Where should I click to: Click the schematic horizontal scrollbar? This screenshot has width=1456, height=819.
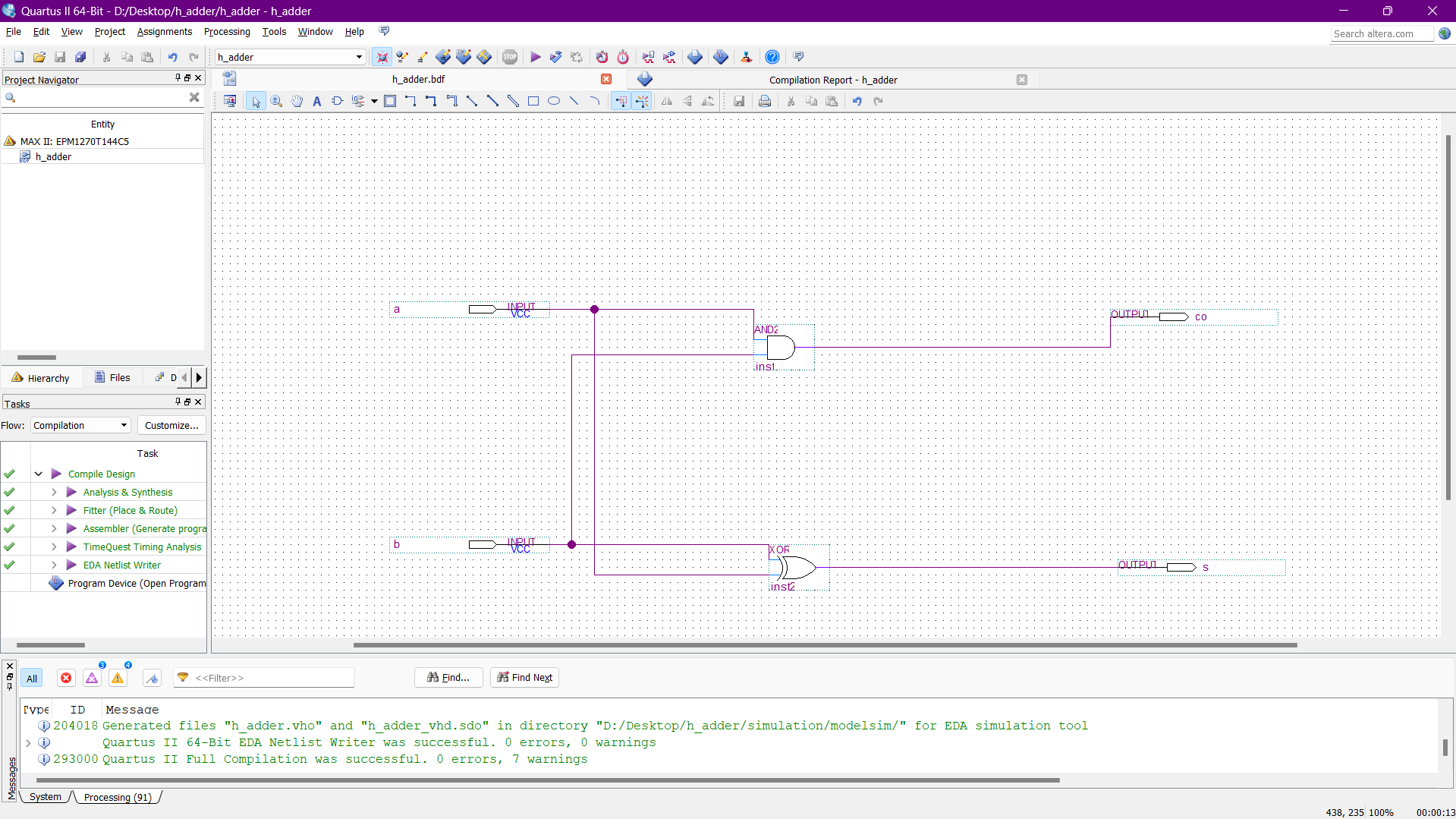pos(825,645)
